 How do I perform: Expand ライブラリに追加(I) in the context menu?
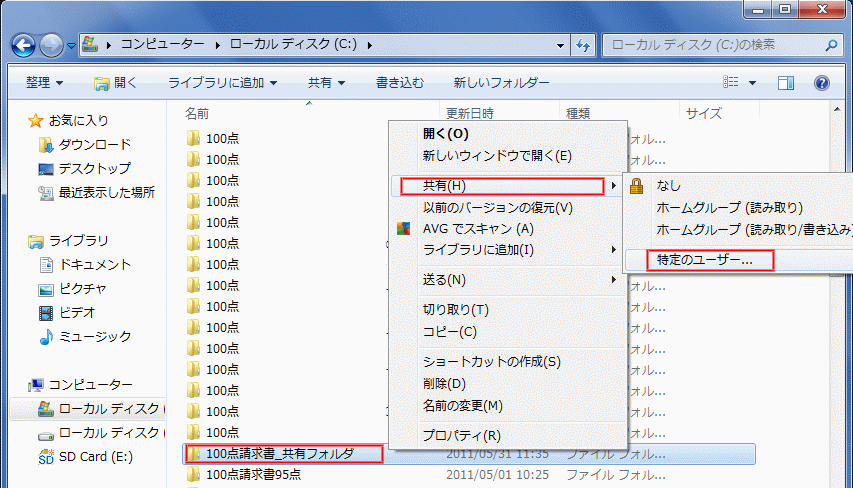[508, 250]
